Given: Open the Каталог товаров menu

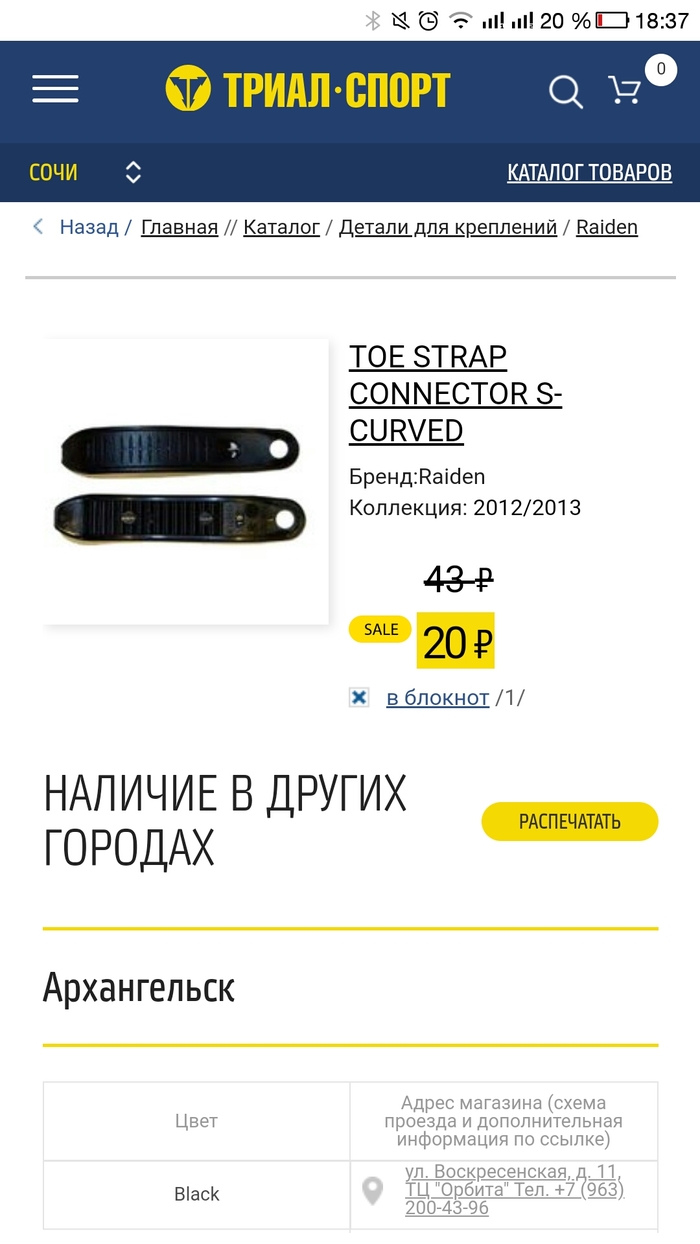Looking at the screenshot, I should [x=590, y=173].
